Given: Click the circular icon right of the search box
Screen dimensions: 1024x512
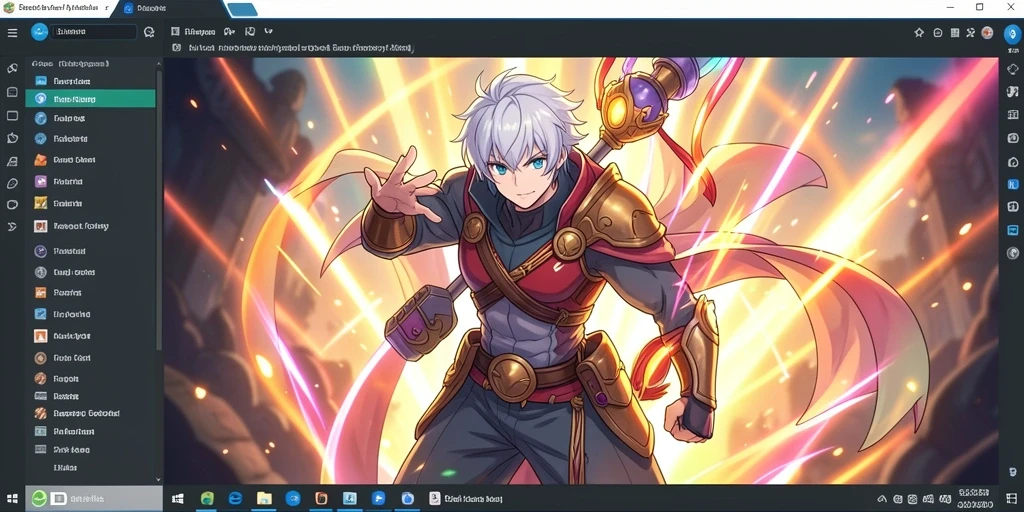Looking at the screenshot, I should pos(149,32).
